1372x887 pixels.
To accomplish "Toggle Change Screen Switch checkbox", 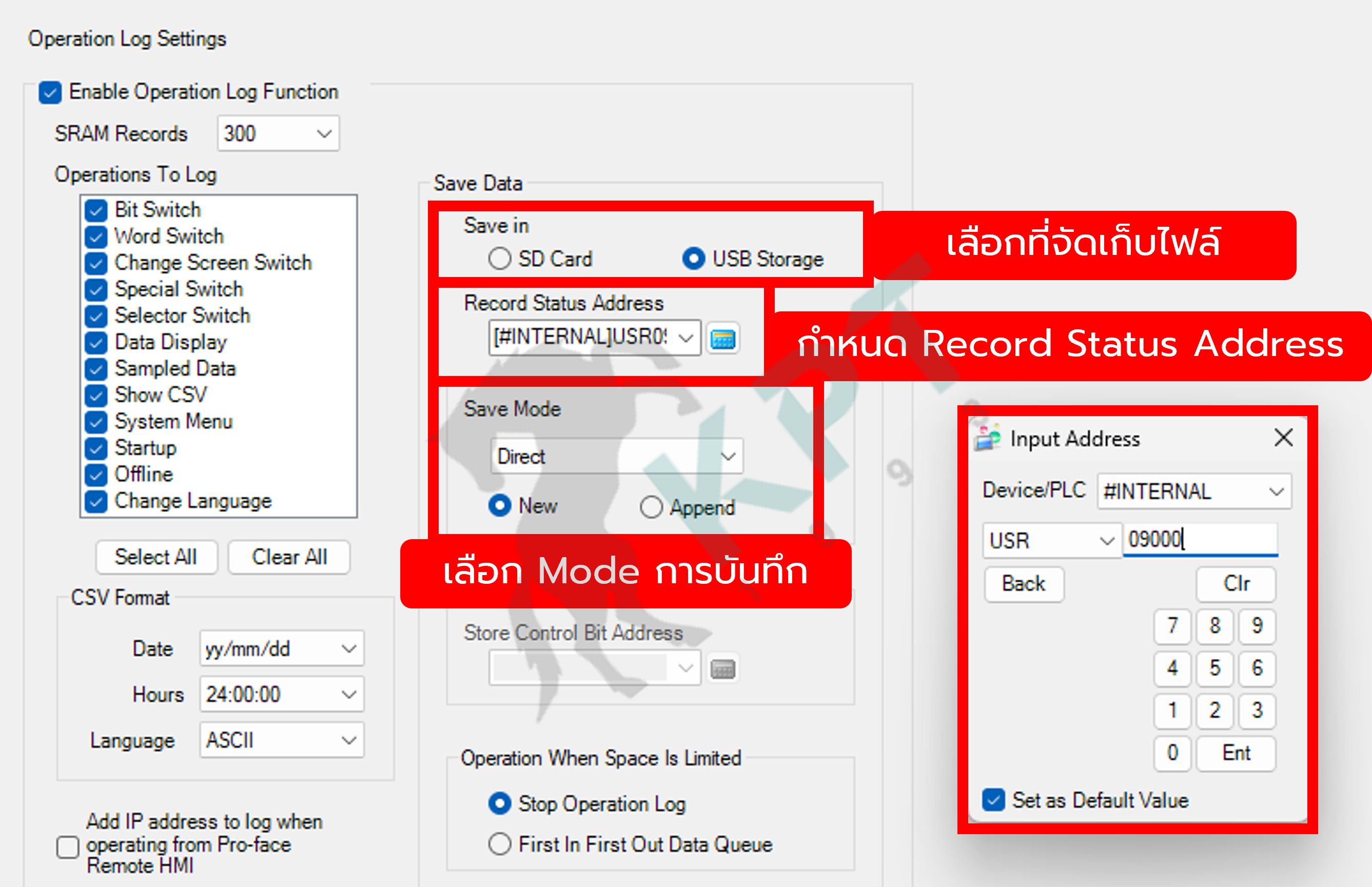I will coord(95,263).
